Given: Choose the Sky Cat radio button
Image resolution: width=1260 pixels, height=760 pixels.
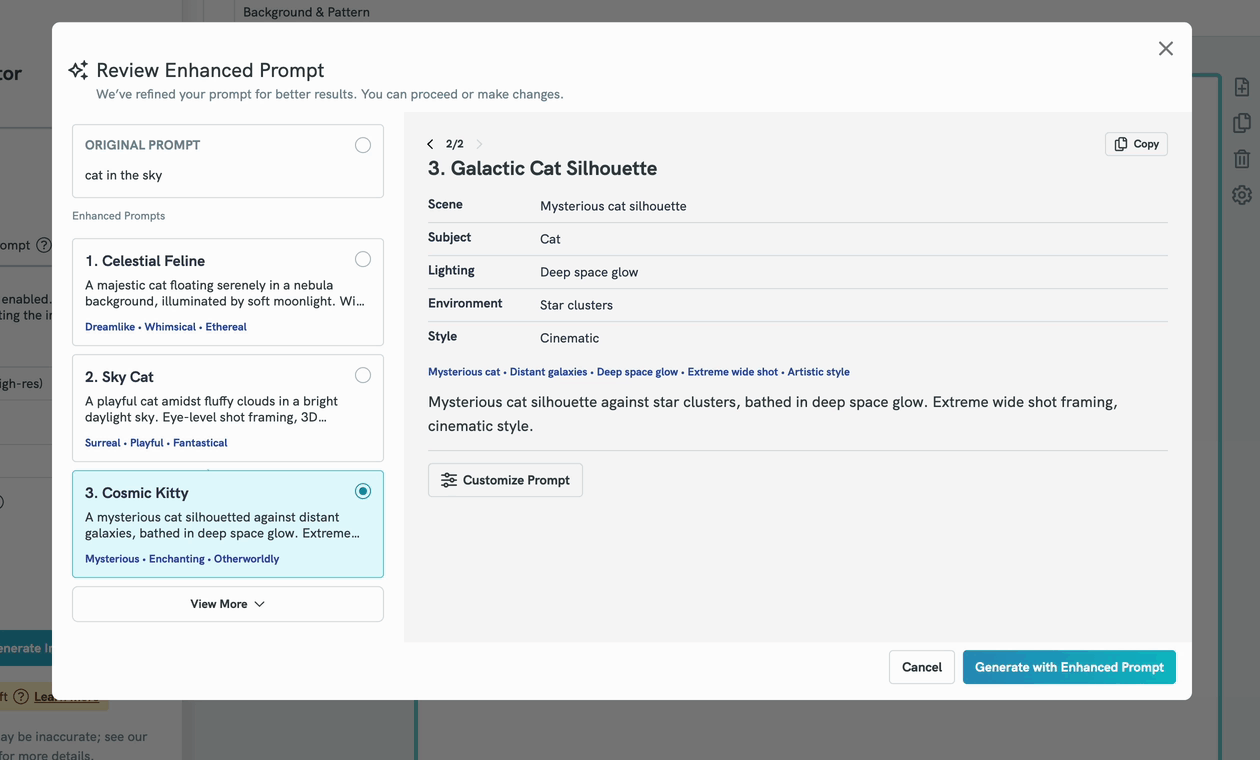Looking at the screenshot, I should pyautogui.click(x=363, y=376).
